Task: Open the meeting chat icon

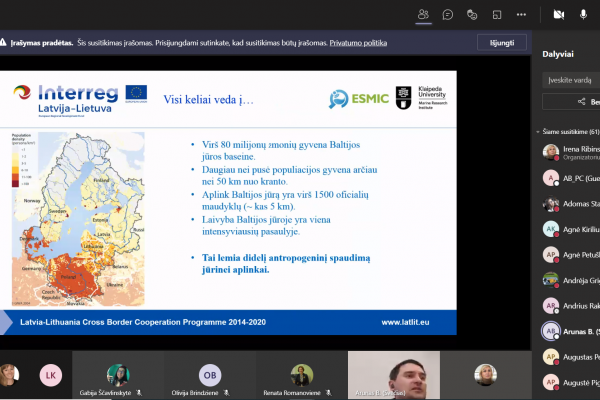Action: pos(447,15)
